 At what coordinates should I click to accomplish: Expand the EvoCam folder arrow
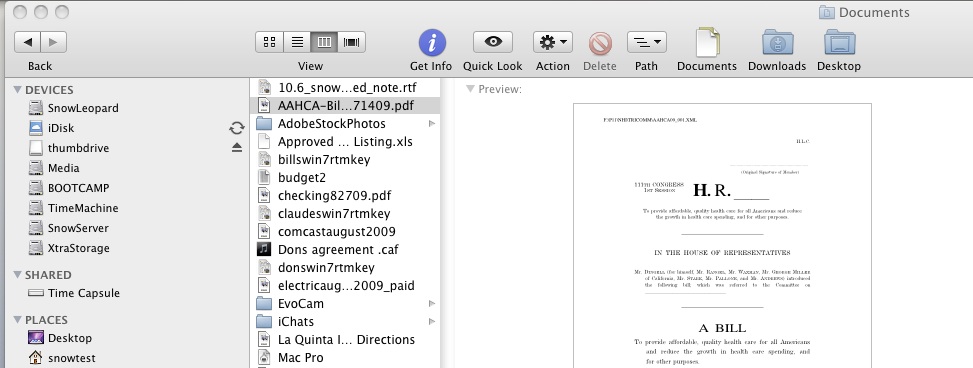[432, 303]
